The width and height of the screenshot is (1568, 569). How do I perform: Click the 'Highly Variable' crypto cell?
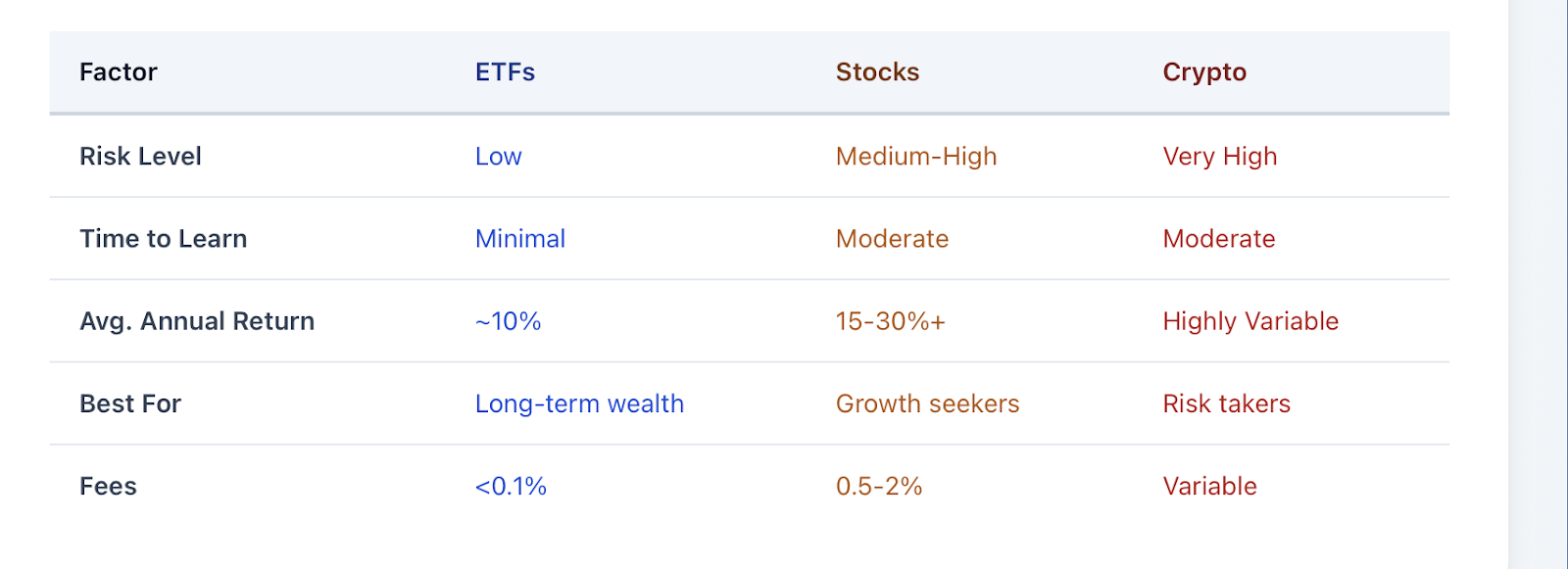pos(1250,321)
